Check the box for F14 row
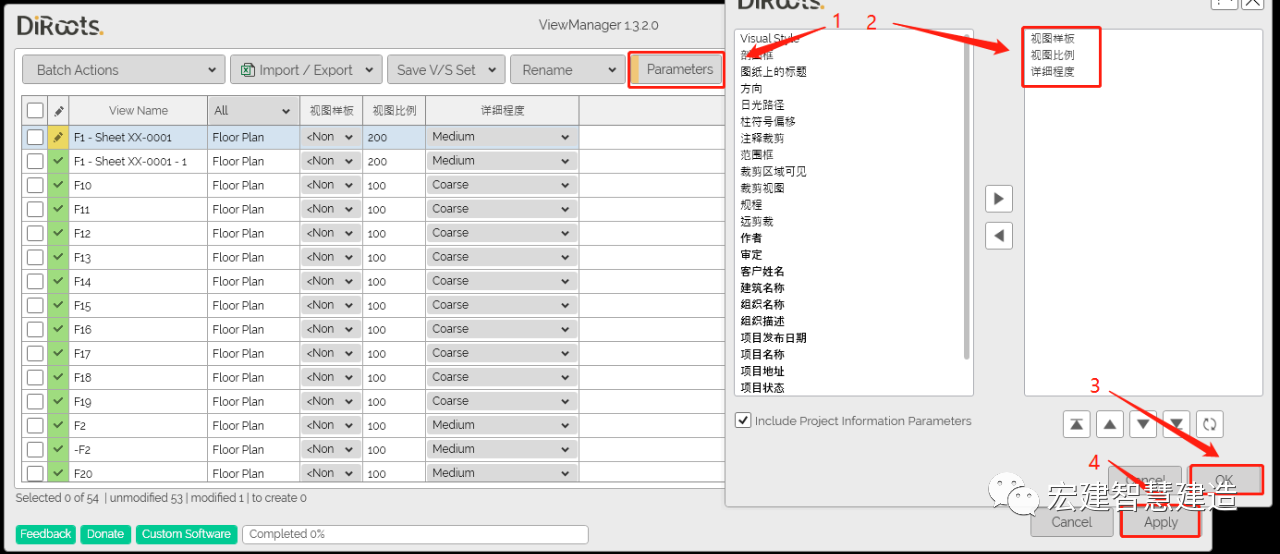Image resolution: width=1280 pixels, height=554 pixels. (x=35, y=281)
